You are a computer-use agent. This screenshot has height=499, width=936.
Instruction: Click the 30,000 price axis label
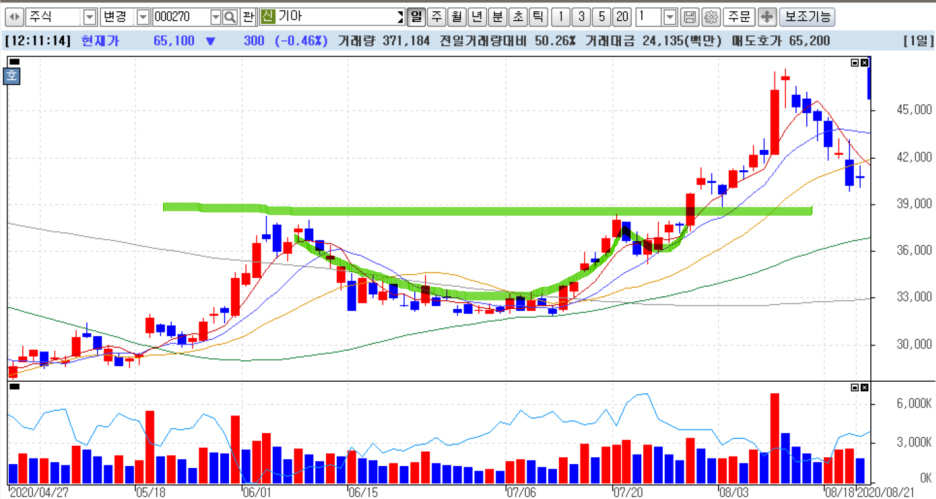tap(914, 344)
